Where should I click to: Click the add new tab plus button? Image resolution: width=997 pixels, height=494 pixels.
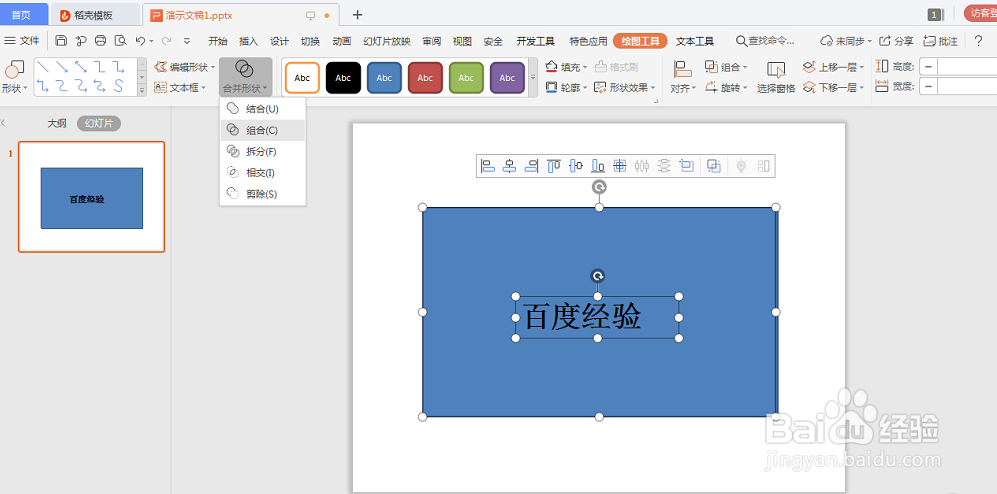pos(357,15)
